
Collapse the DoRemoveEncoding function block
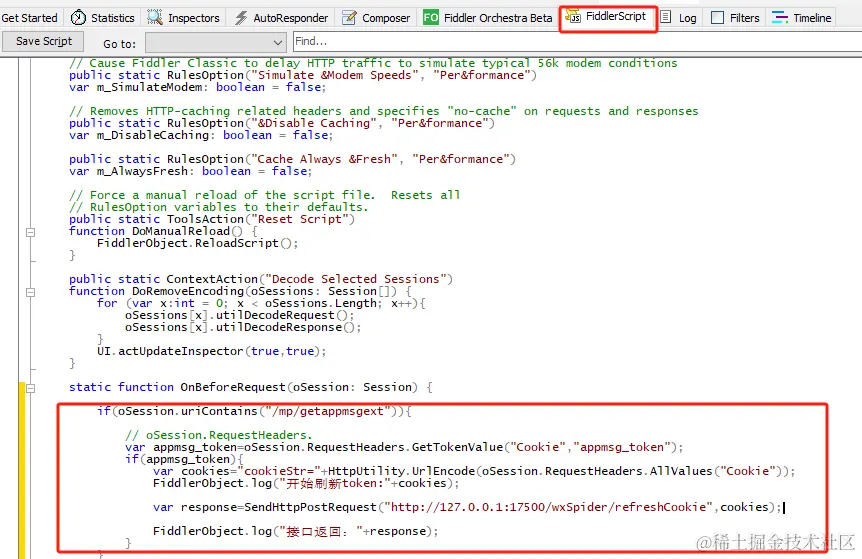coord(31,292)
